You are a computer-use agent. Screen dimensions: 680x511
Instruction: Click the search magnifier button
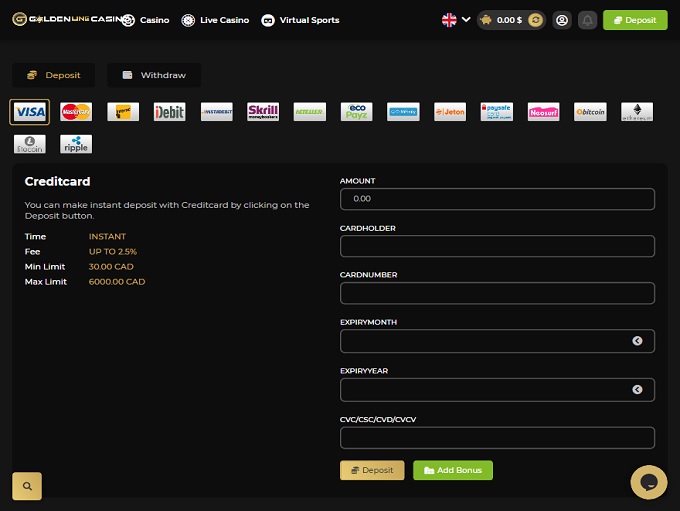pyautogui.click(x=27, y=486)
